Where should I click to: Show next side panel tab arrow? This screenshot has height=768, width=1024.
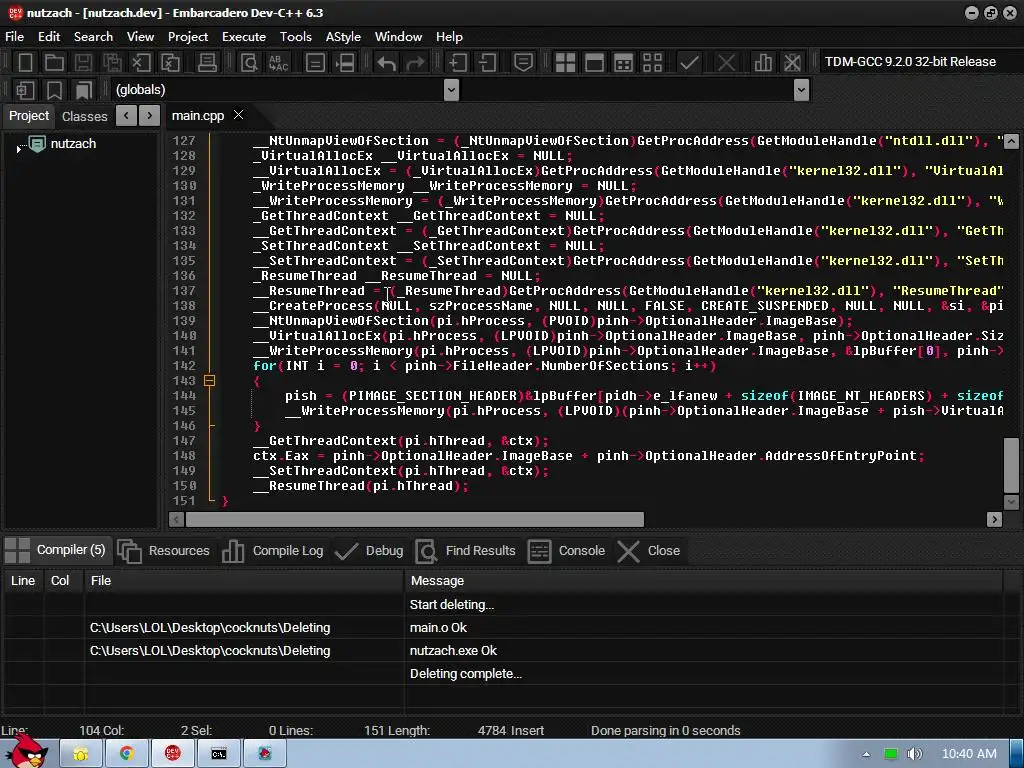pos(150,116)
